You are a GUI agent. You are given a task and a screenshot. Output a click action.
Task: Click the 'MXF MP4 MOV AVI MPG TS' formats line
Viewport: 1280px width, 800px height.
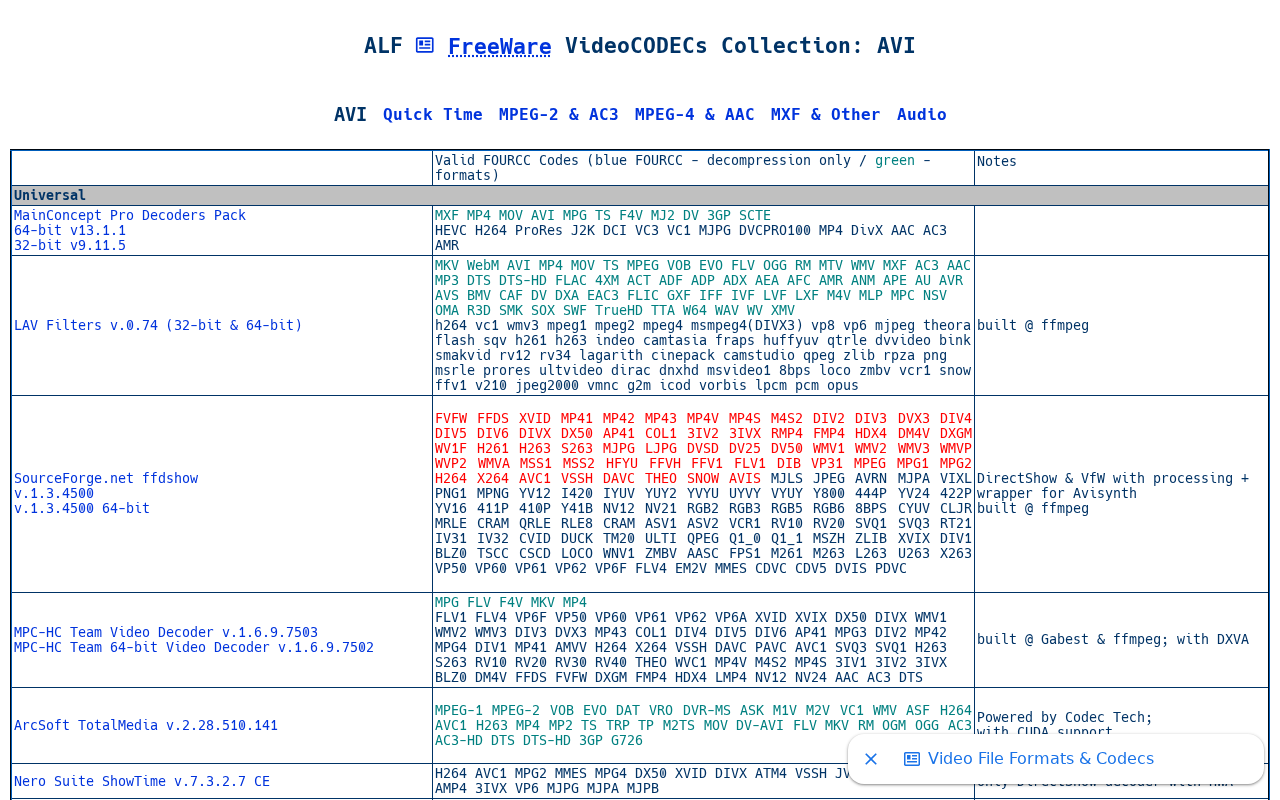pos(603,215)
